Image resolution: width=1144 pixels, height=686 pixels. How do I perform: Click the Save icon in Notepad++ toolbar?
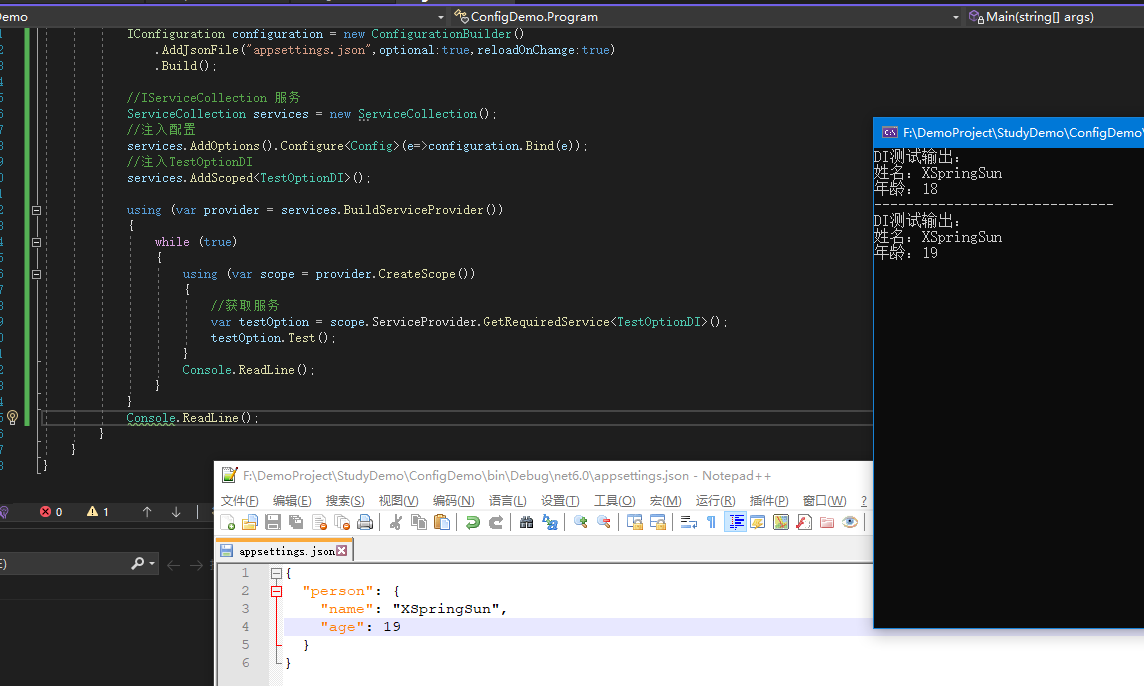click(x=272, y=522)
